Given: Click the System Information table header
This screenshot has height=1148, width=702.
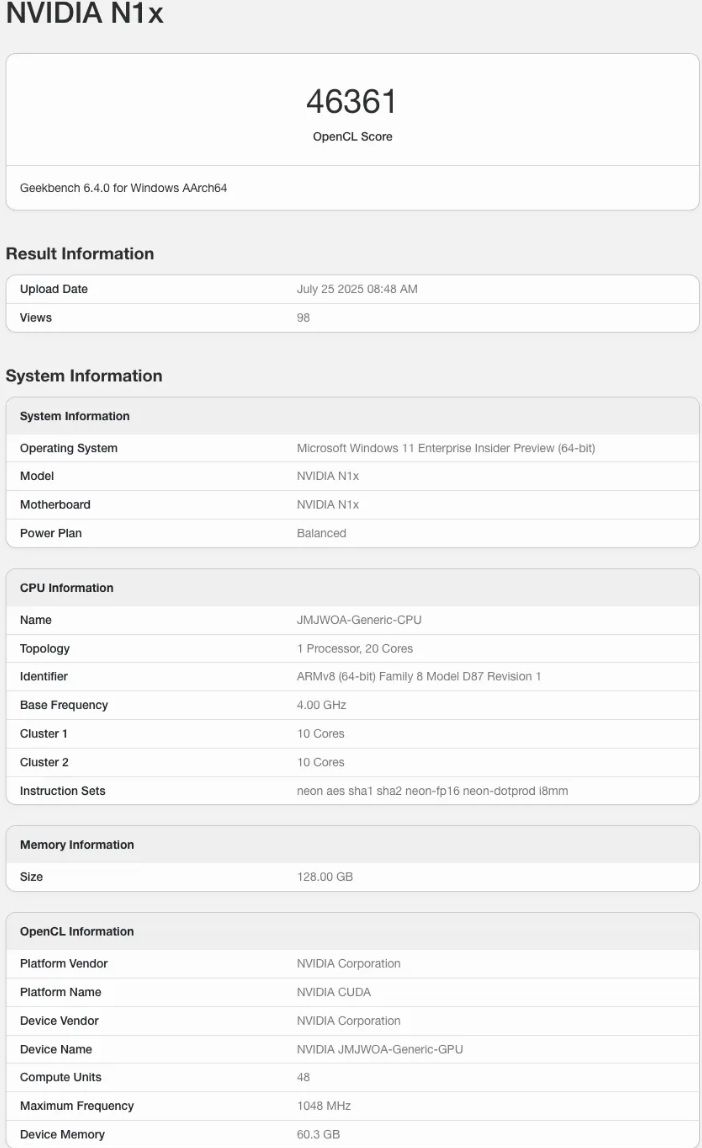Looking at the screenshot, I should [x=75, y=416].
